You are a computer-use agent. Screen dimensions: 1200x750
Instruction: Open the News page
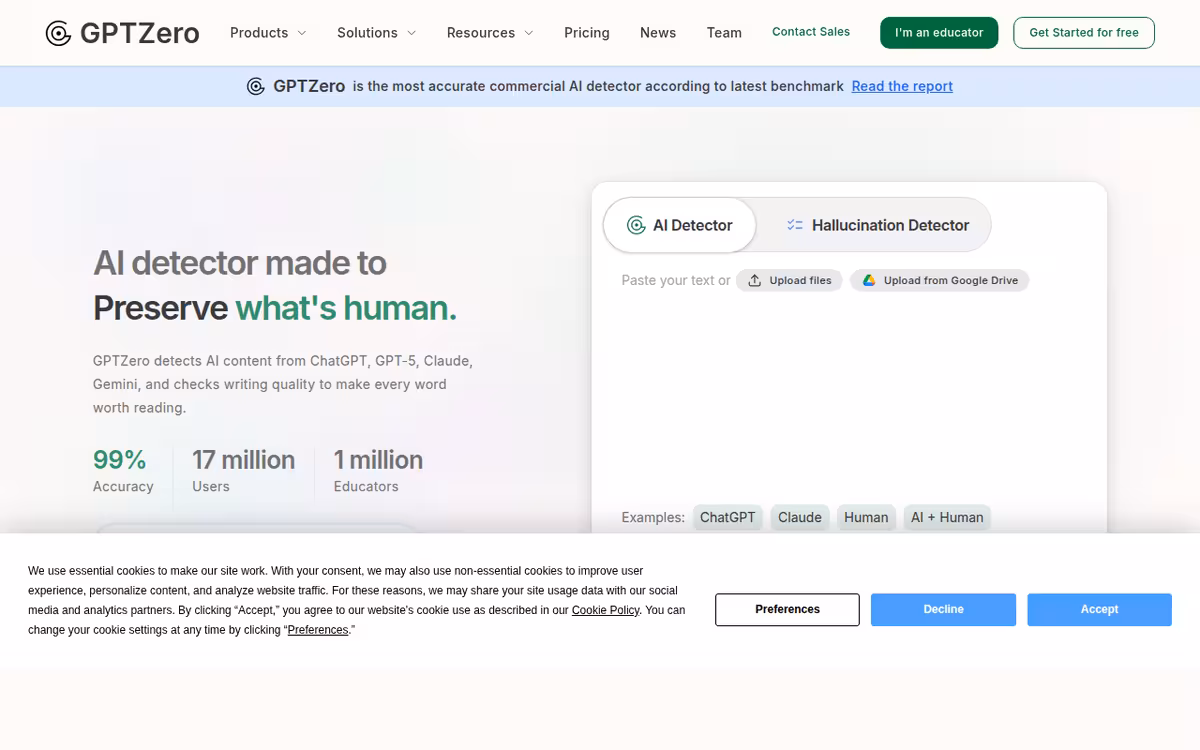pyautogui.click(x=658, y=33)
